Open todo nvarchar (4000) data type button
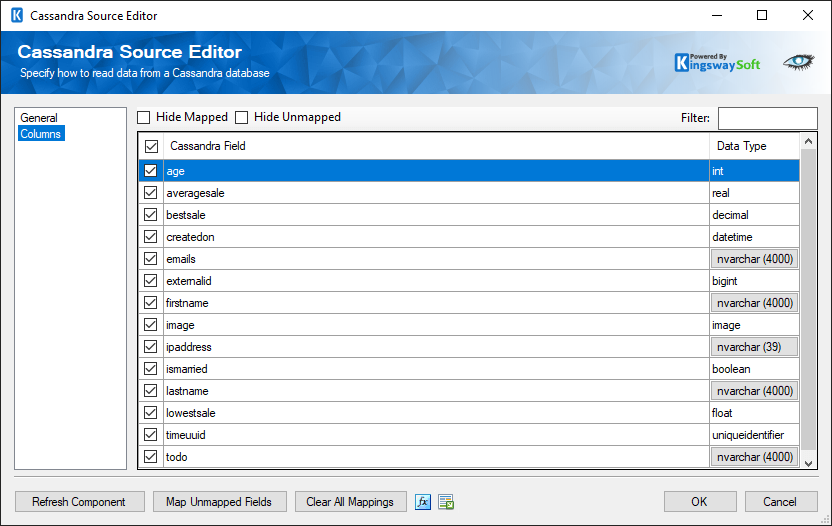Image resolution: width=832 pixels, height=526 pixels. click(755, 457)
